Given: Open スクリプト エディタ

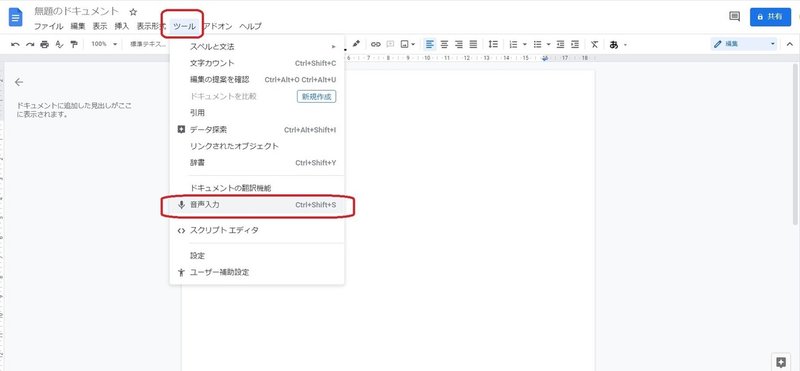Looking at the screenshot, I should pyautogui.click(x=257, y=230).
